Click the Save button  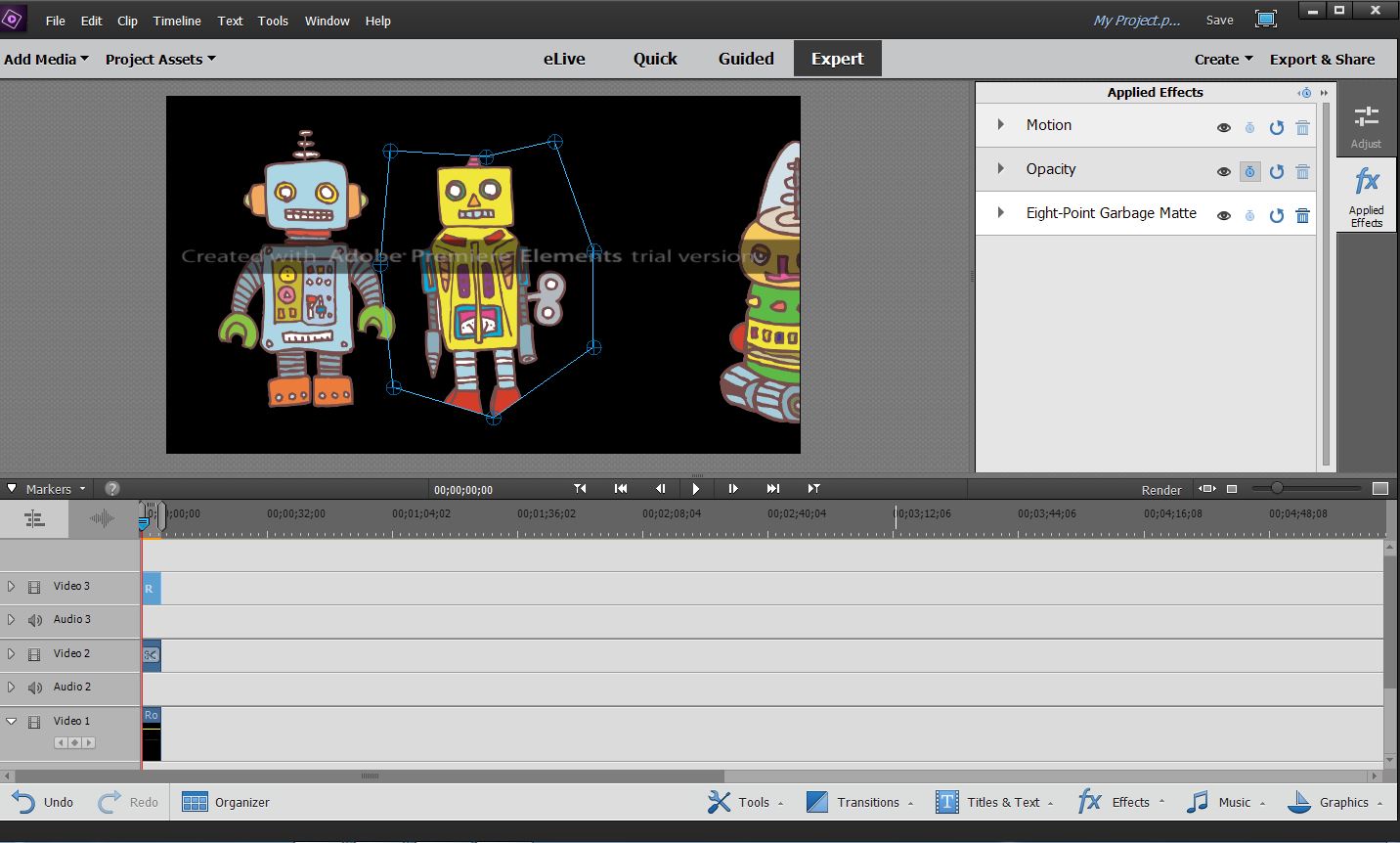1219,20
